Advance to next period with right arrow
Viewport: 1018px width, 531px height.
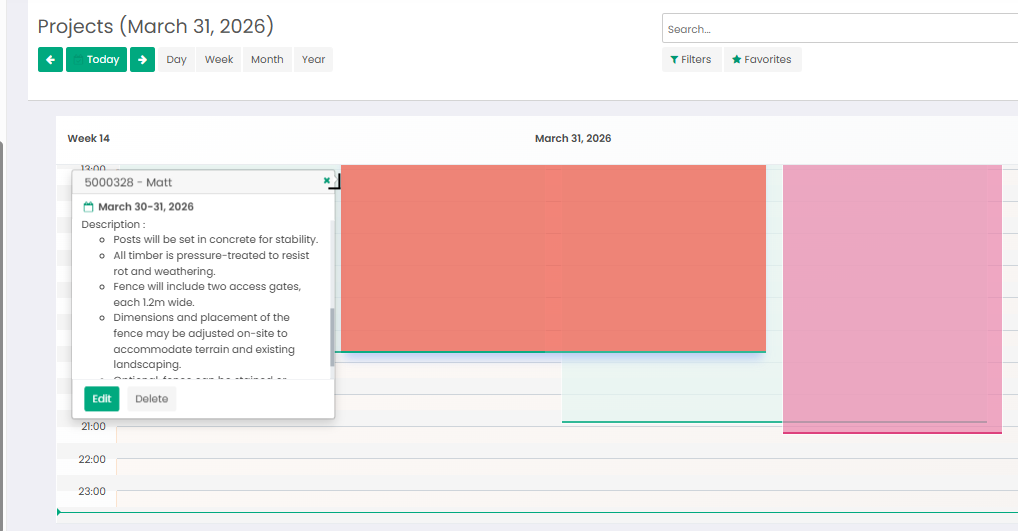[143, 60]
